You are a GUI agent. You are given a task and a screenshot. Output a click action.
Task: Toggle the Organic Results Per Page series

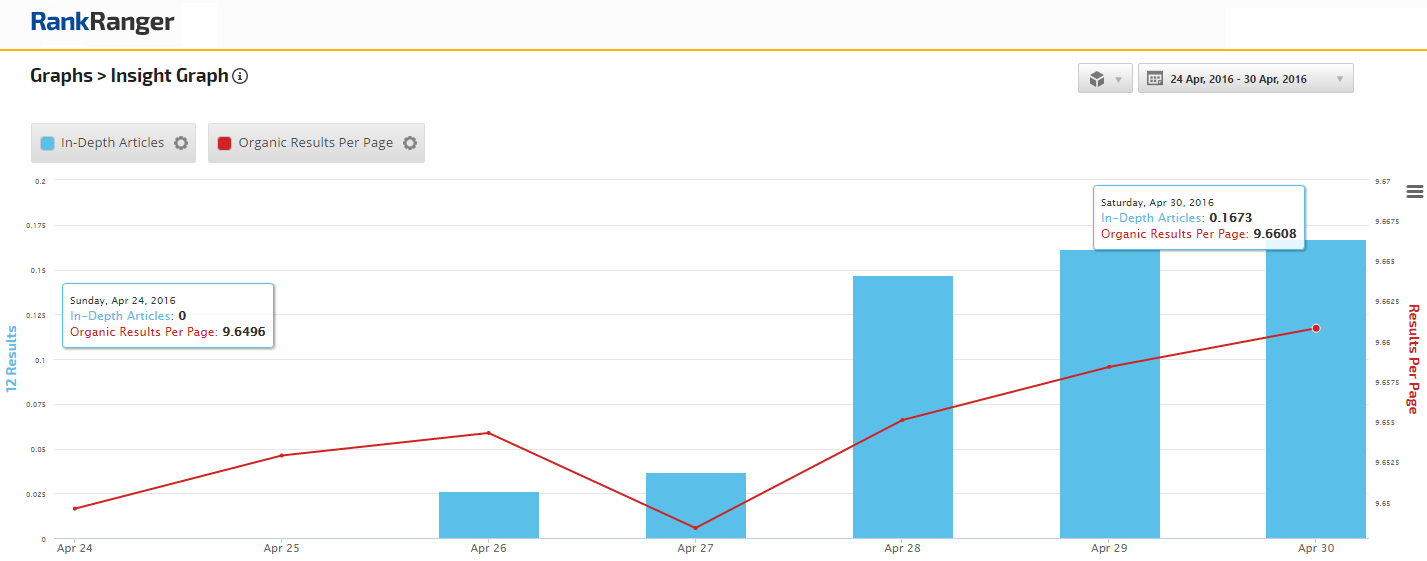[316, 143]
